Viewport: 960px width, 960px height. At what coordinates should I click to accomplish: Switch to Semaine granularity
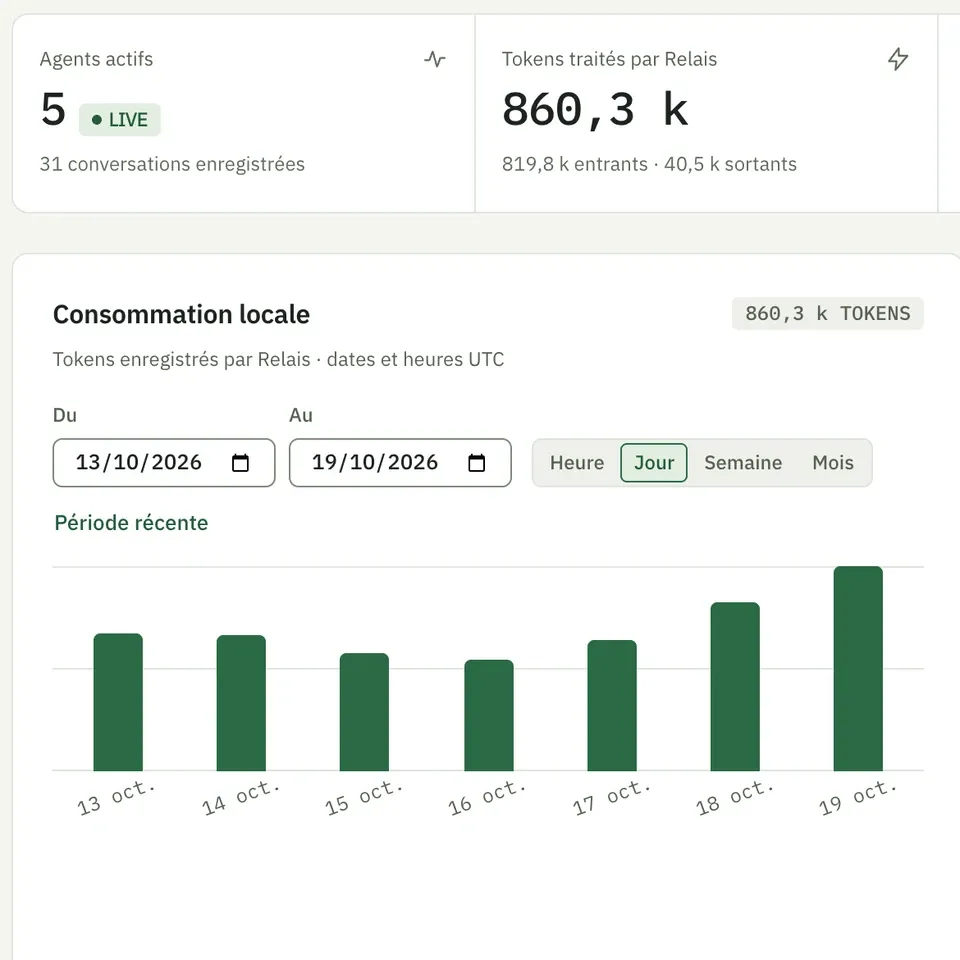pyautogui.click(x=743, y=463)
